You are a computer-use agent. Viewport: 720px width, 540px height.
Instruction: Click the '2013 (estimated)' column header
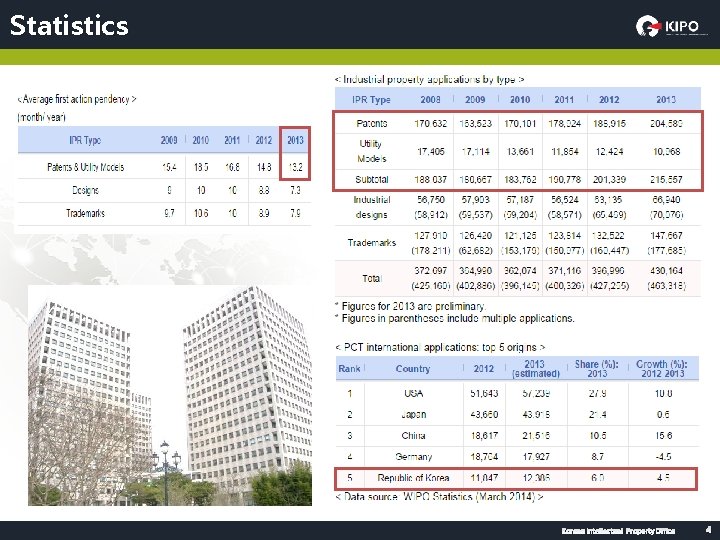[x=535, y=369]
